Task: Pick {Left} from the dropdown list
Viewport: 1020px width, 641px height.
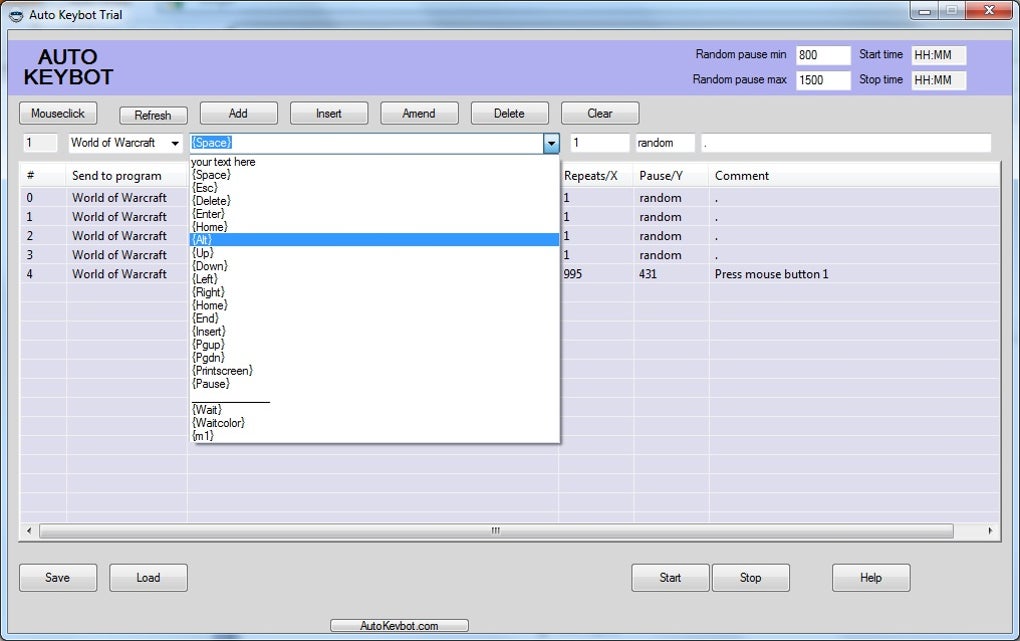Action: (x=375, y=279)
